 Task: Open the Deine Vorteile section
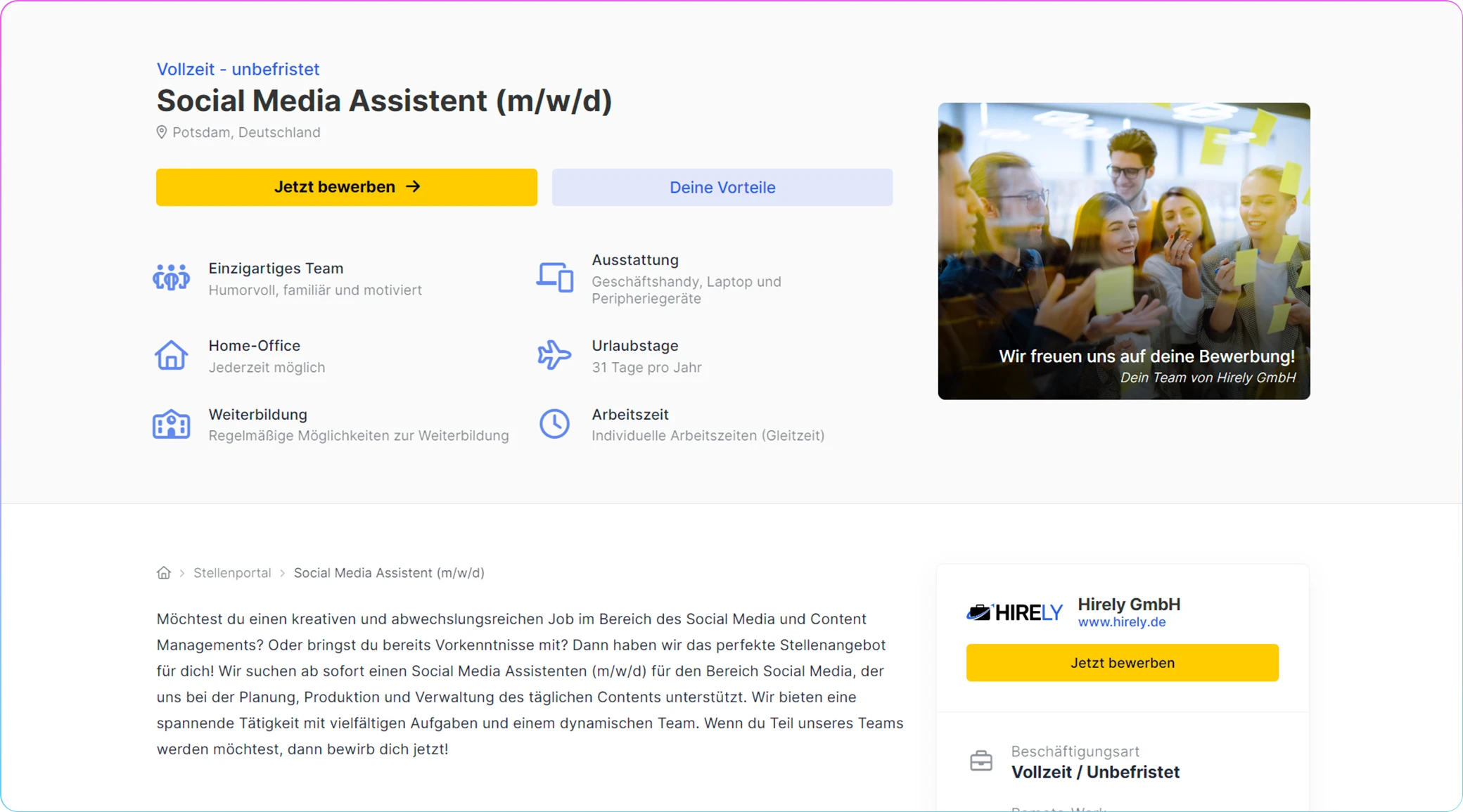[x=722, y=187]
